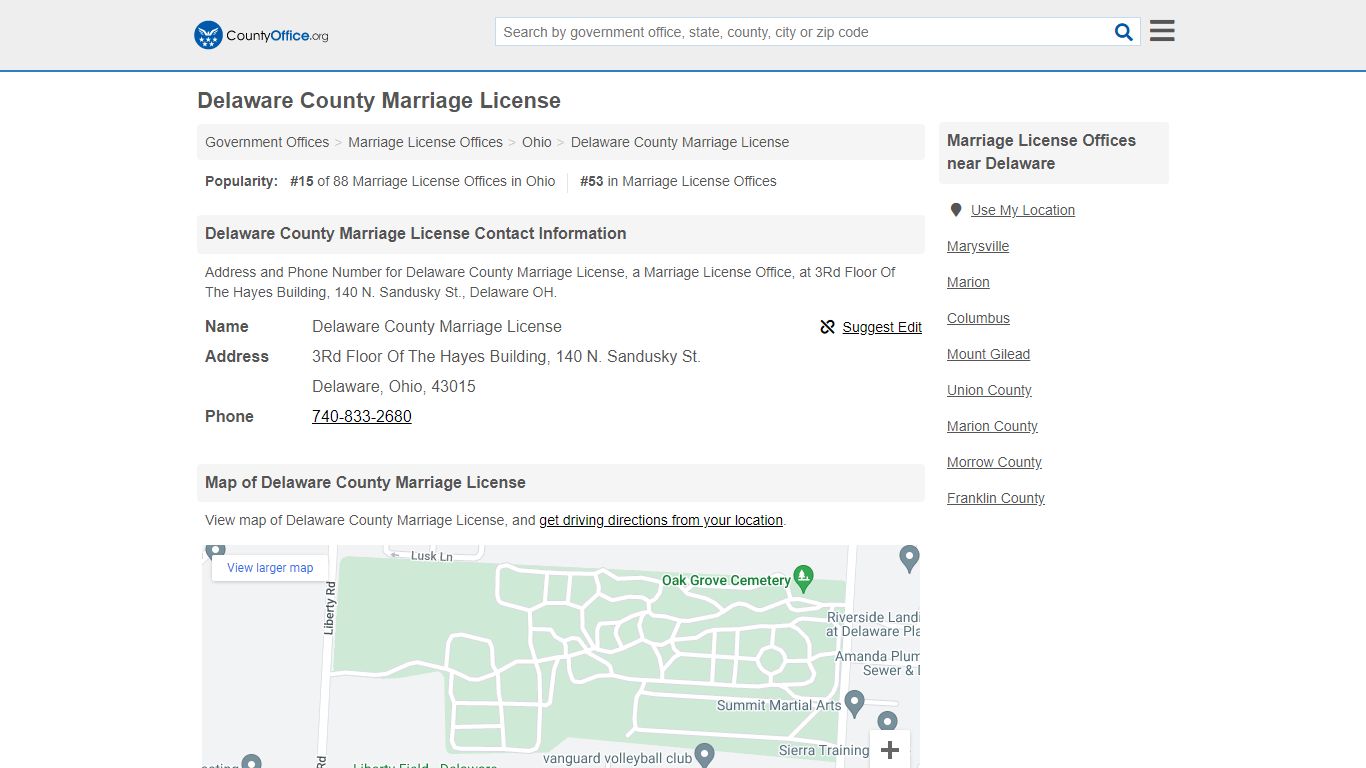Zoom in on the map with plus button

point(890,749)
